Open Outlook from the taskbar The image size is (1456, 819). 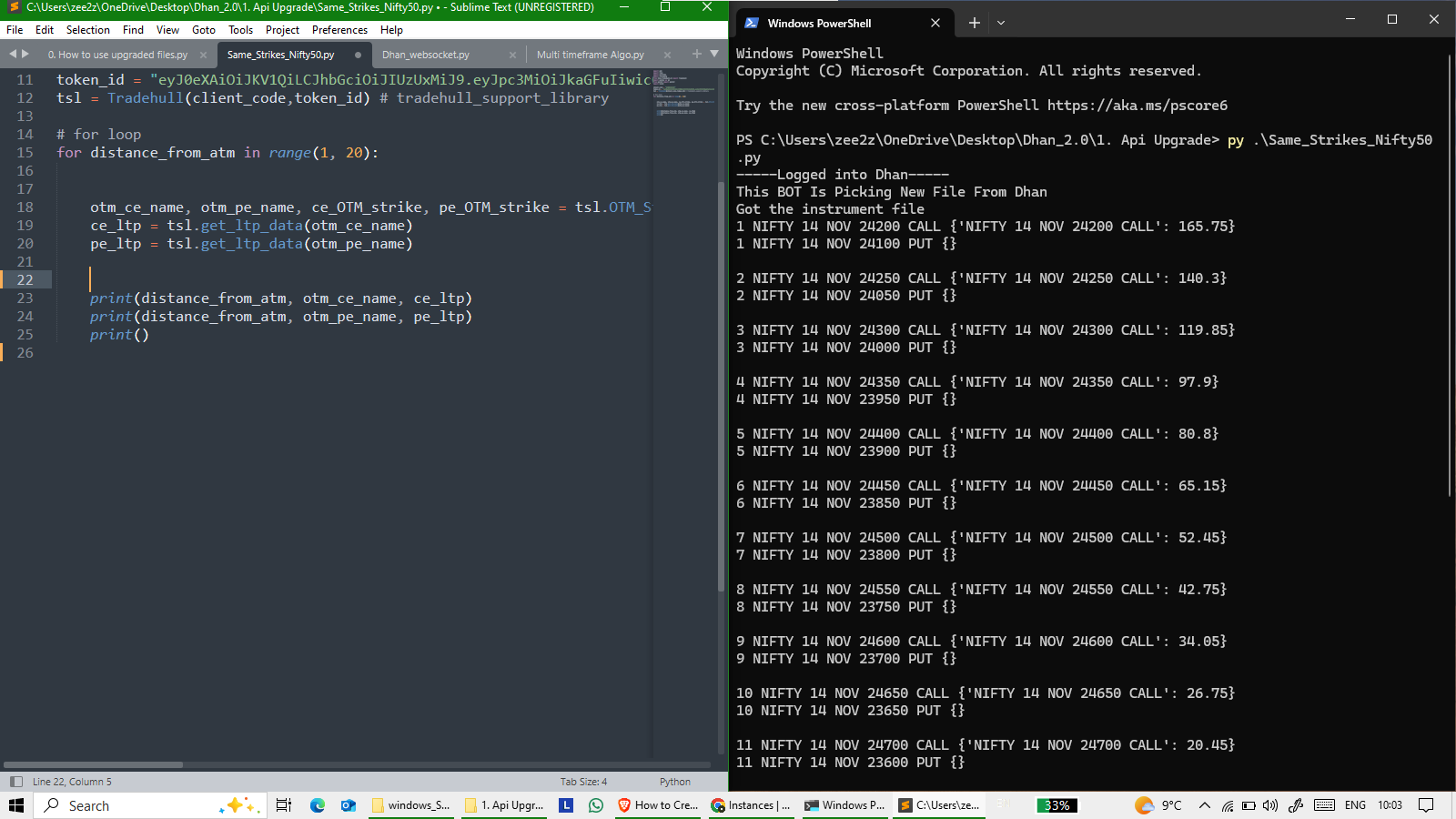pos(348,805)
